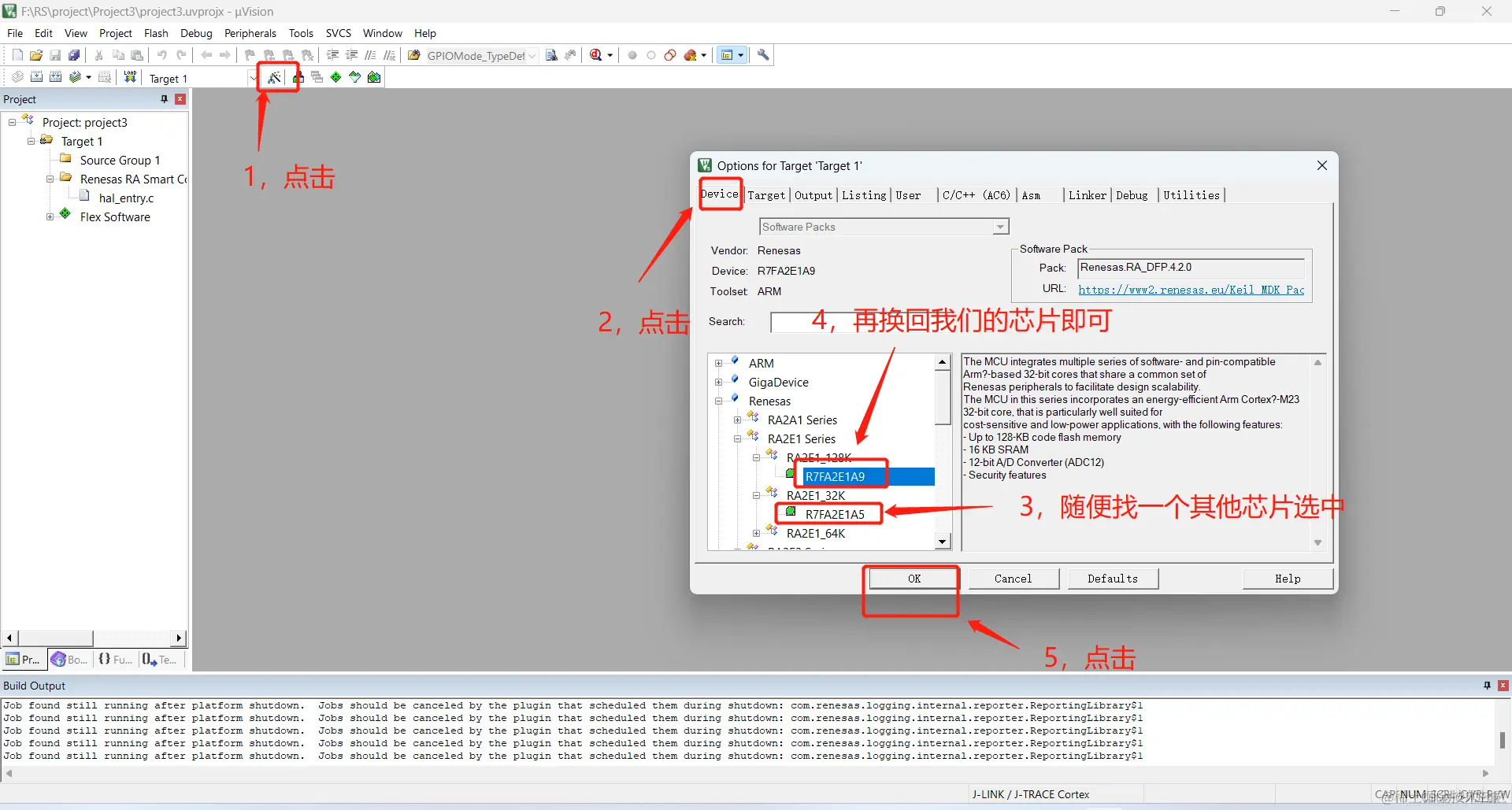1512x810 pixels.
Task: Expand the GigaDevice vendor node
Action: [718, 382]
